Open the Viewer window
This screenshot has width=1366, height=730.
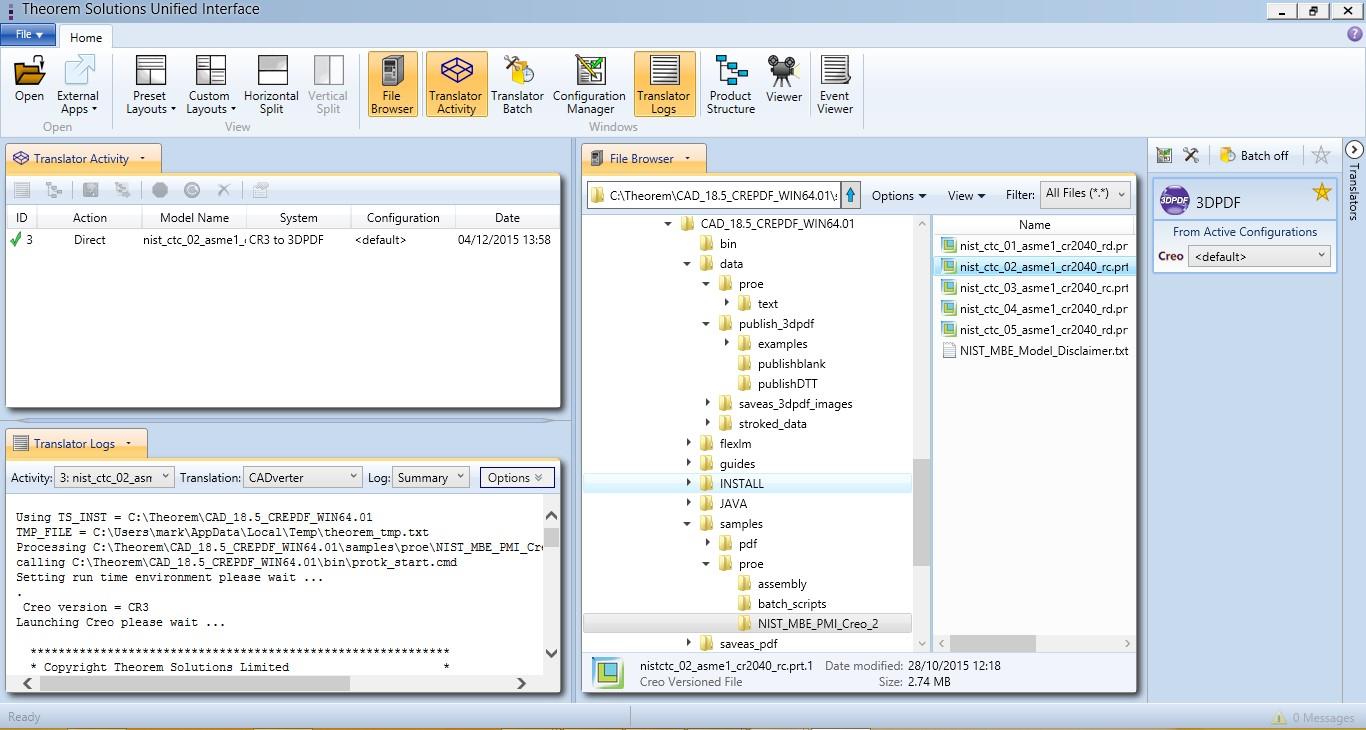coord(784,80)
